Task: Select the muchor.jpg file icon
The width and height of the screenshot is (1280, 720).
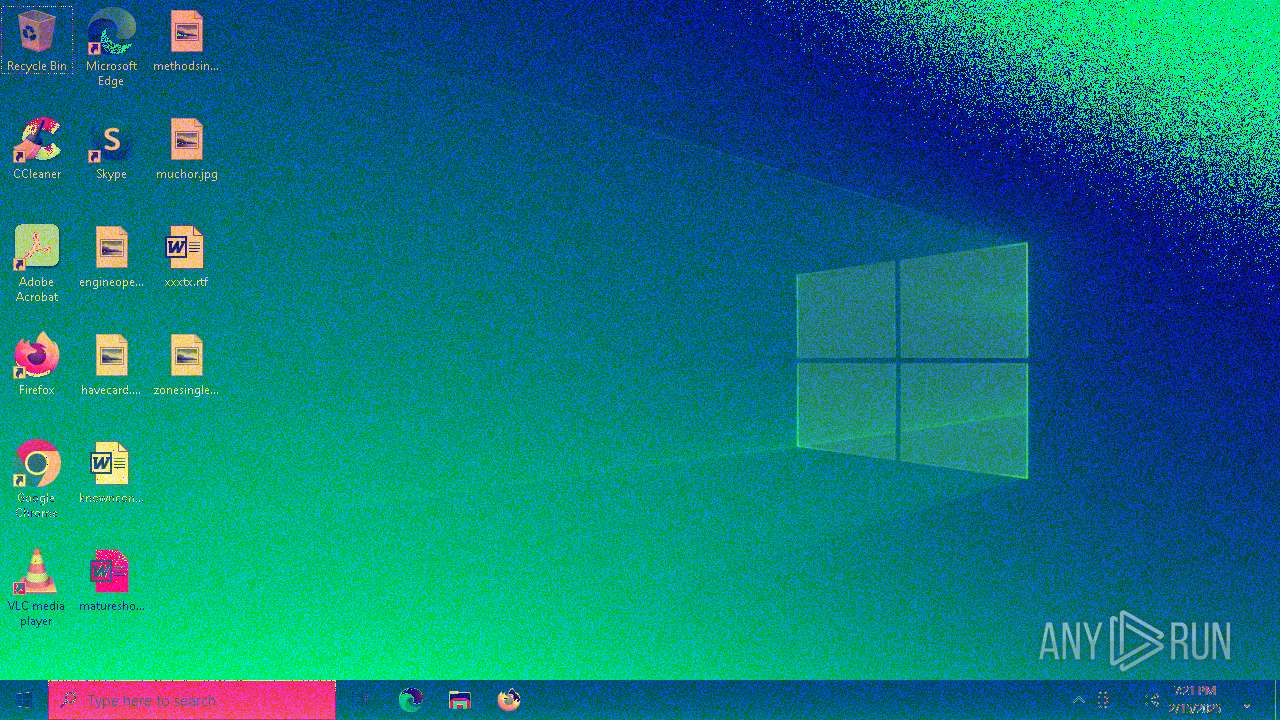Action: click(x=186, y=148)
